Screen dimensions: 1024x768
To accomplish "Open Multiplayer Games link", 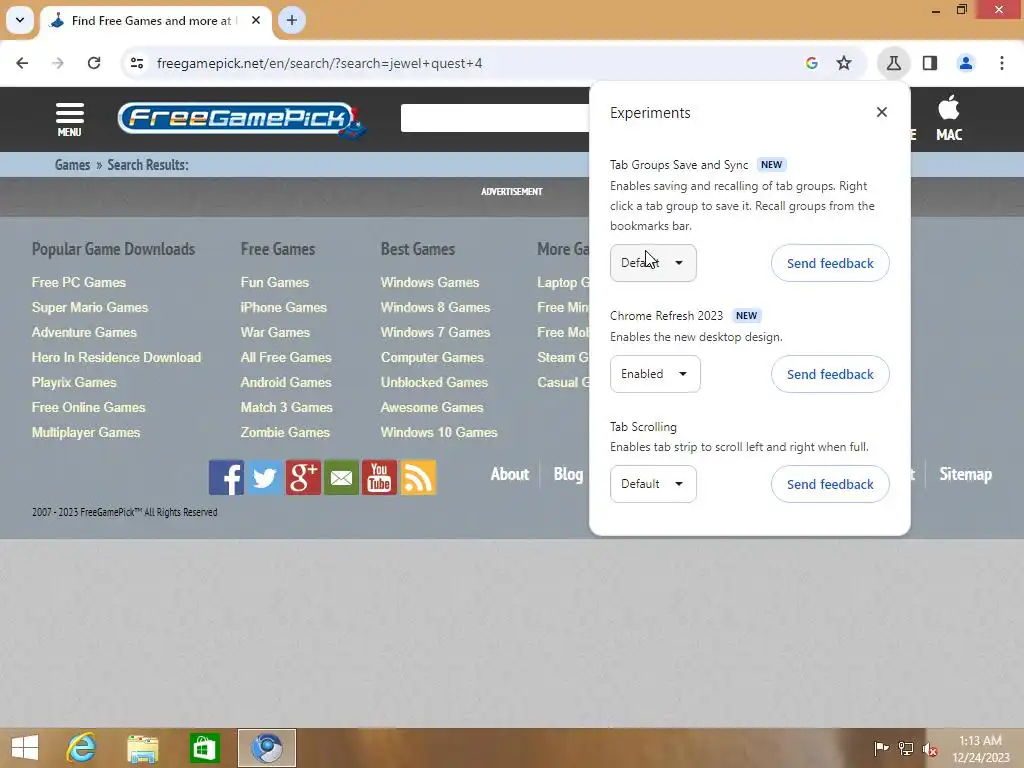I will coord(86,432).
